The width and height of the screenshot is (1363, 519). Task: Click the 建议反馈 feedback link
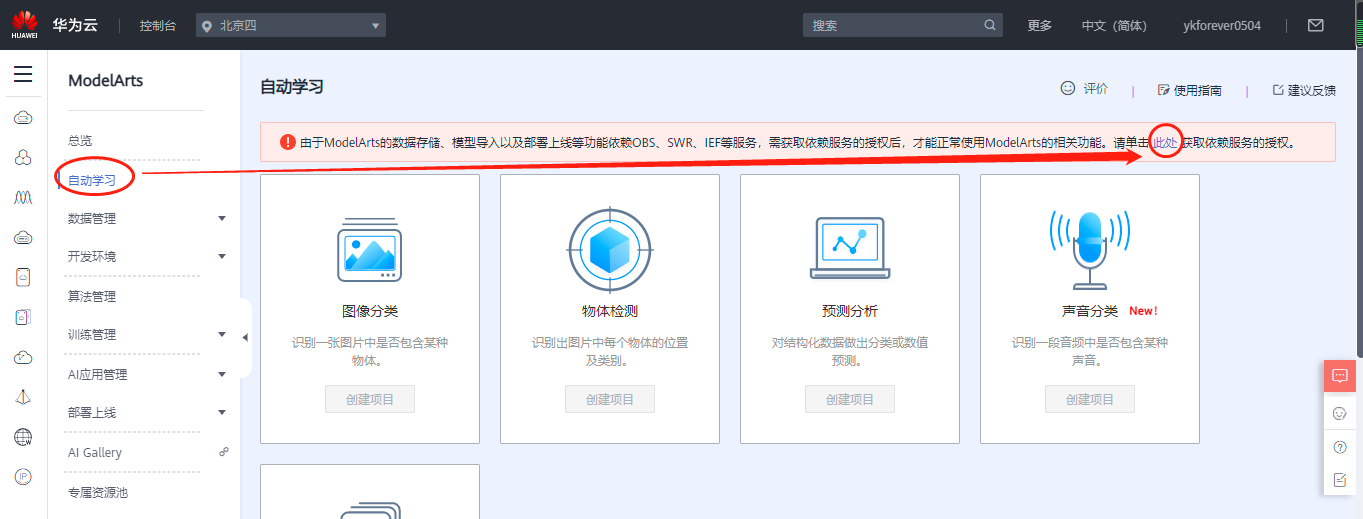click(1304, 90)
